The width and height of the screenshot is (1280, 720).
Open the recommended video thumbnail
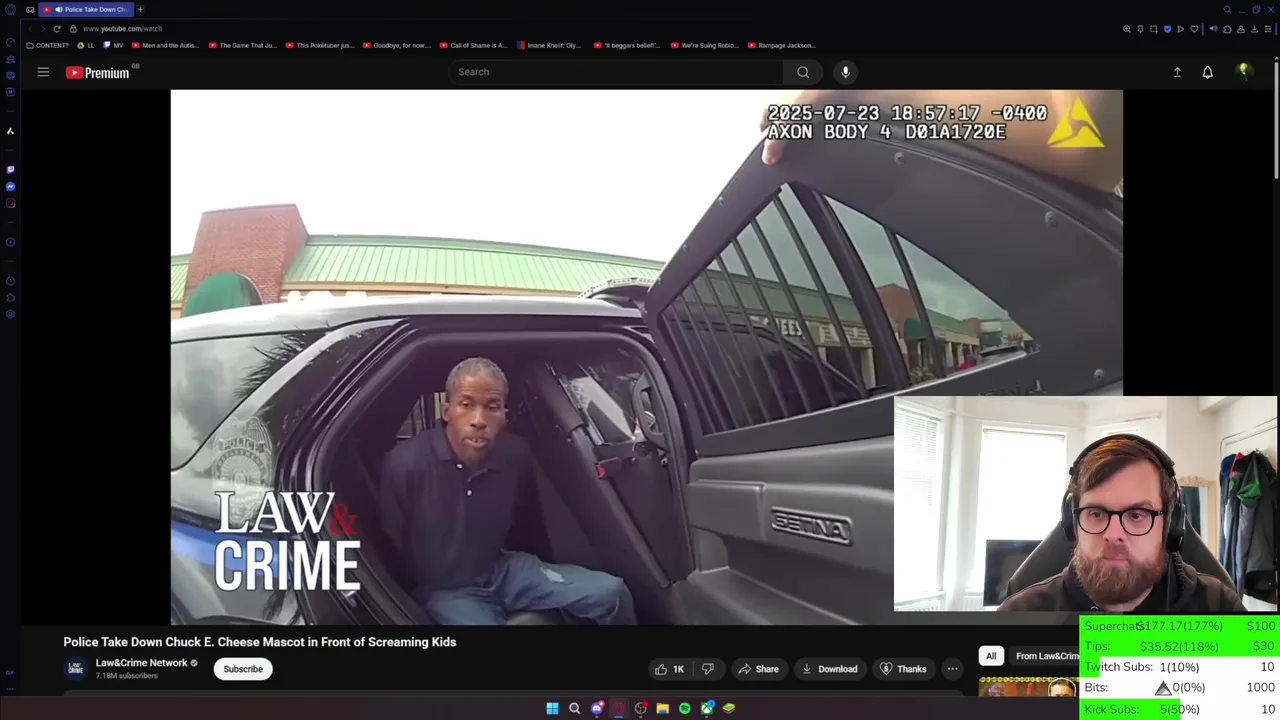[1028, 686]
